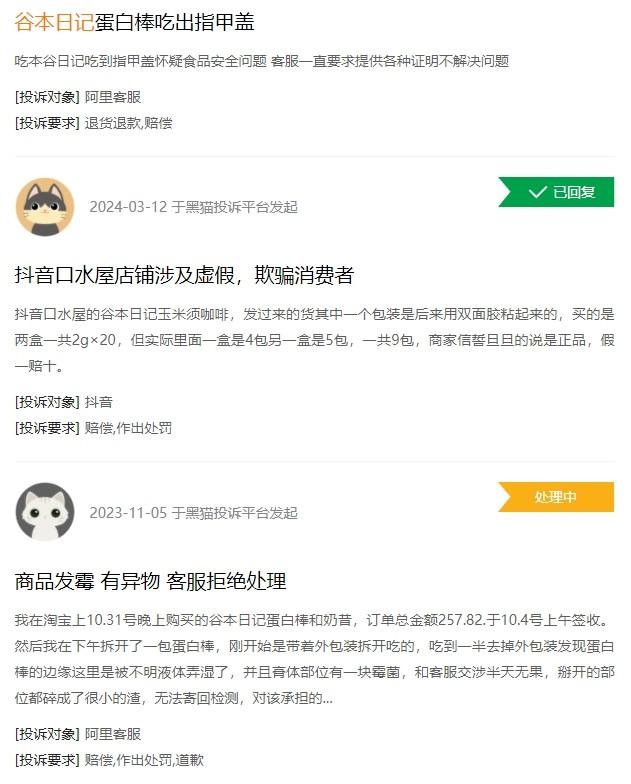Click the white cat user avatar

point(45,512)
